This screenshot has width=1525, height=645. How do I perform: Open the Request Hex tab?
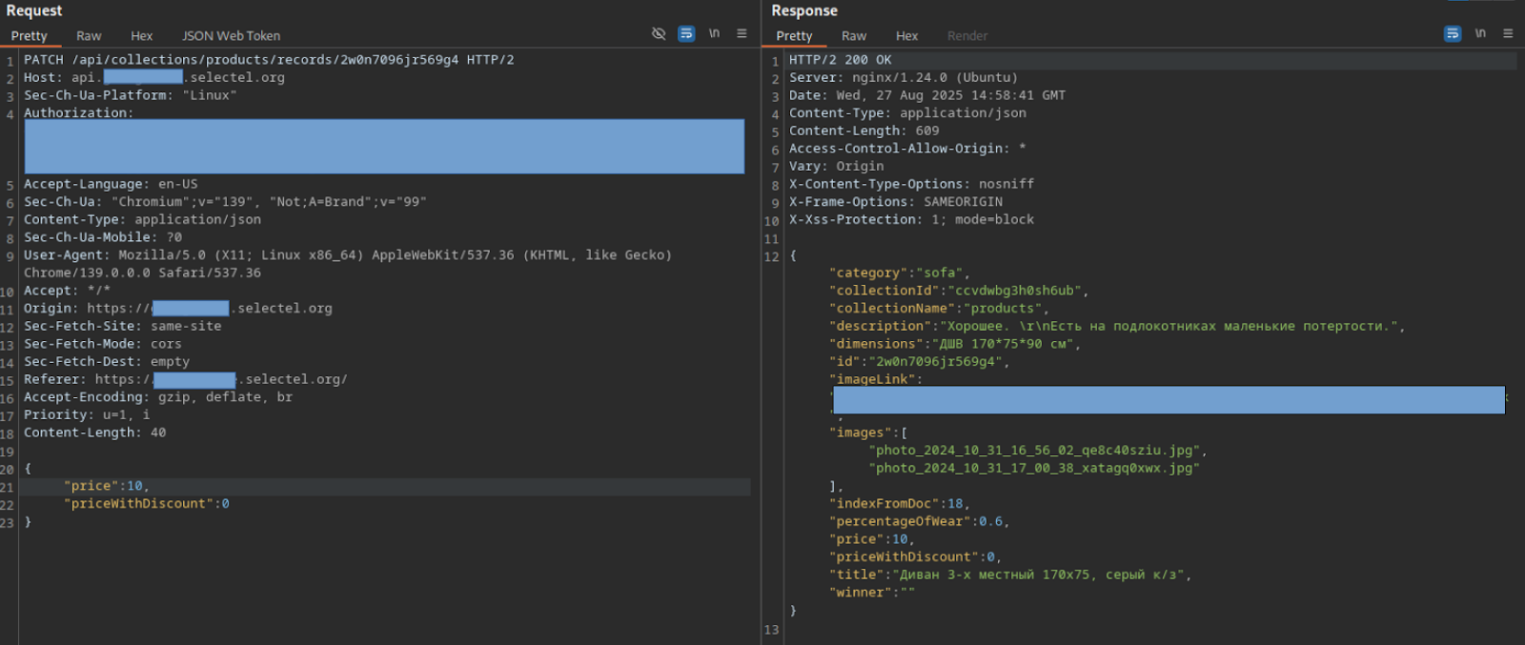point(141,36)
